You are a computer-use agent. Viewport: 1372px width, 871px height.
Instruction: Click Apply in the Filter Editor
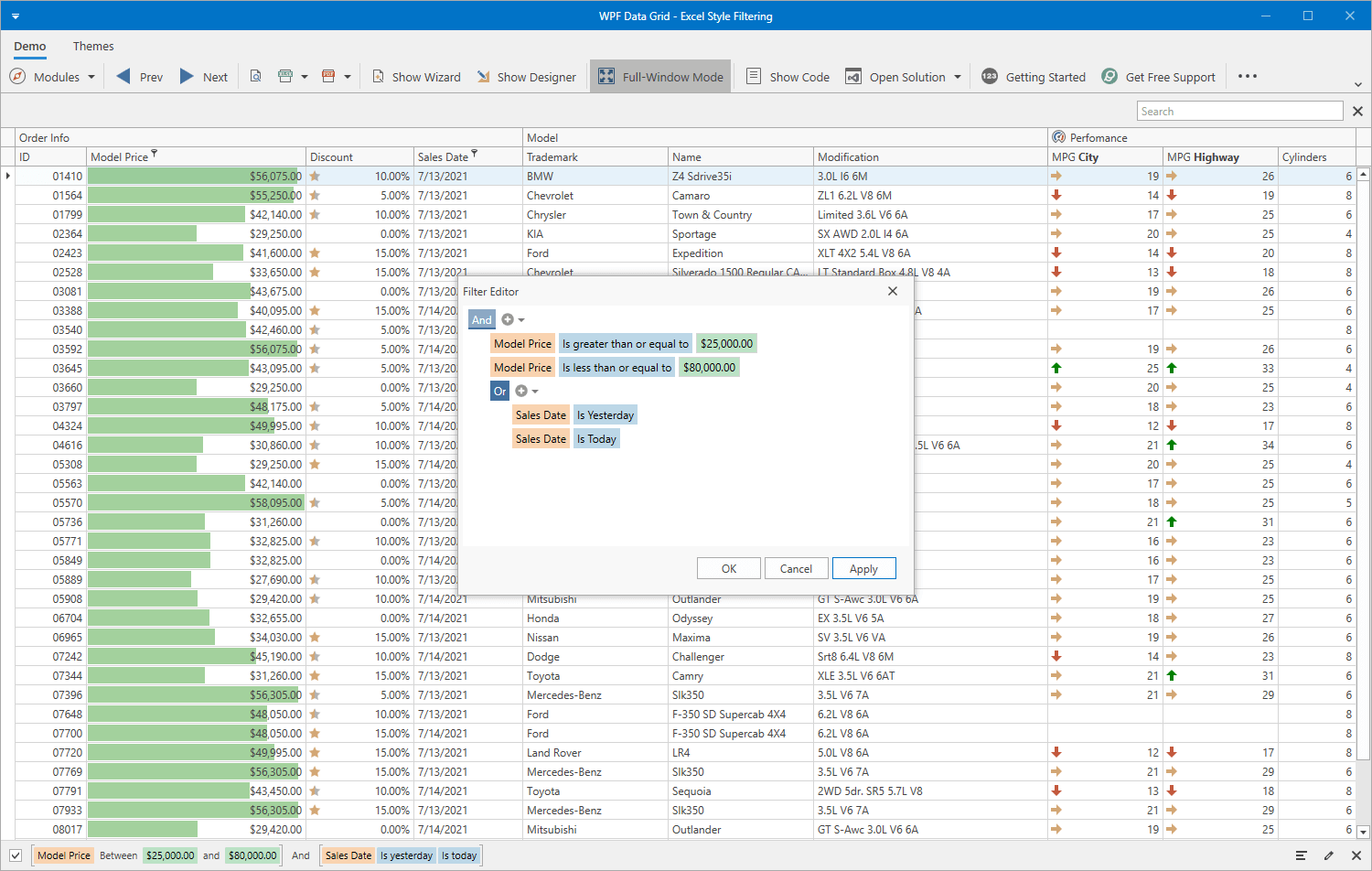[863, 568]
